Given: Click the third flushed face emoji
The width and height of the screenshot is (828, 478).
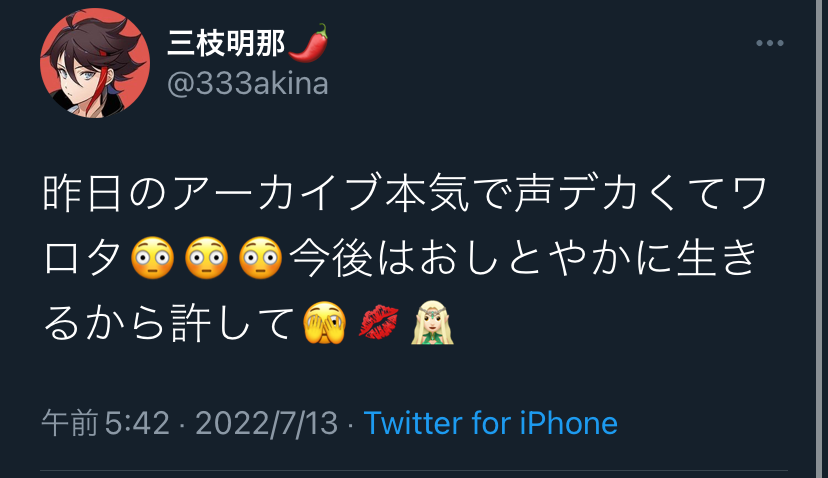Looking at the screenshot, I should point(260,258).
